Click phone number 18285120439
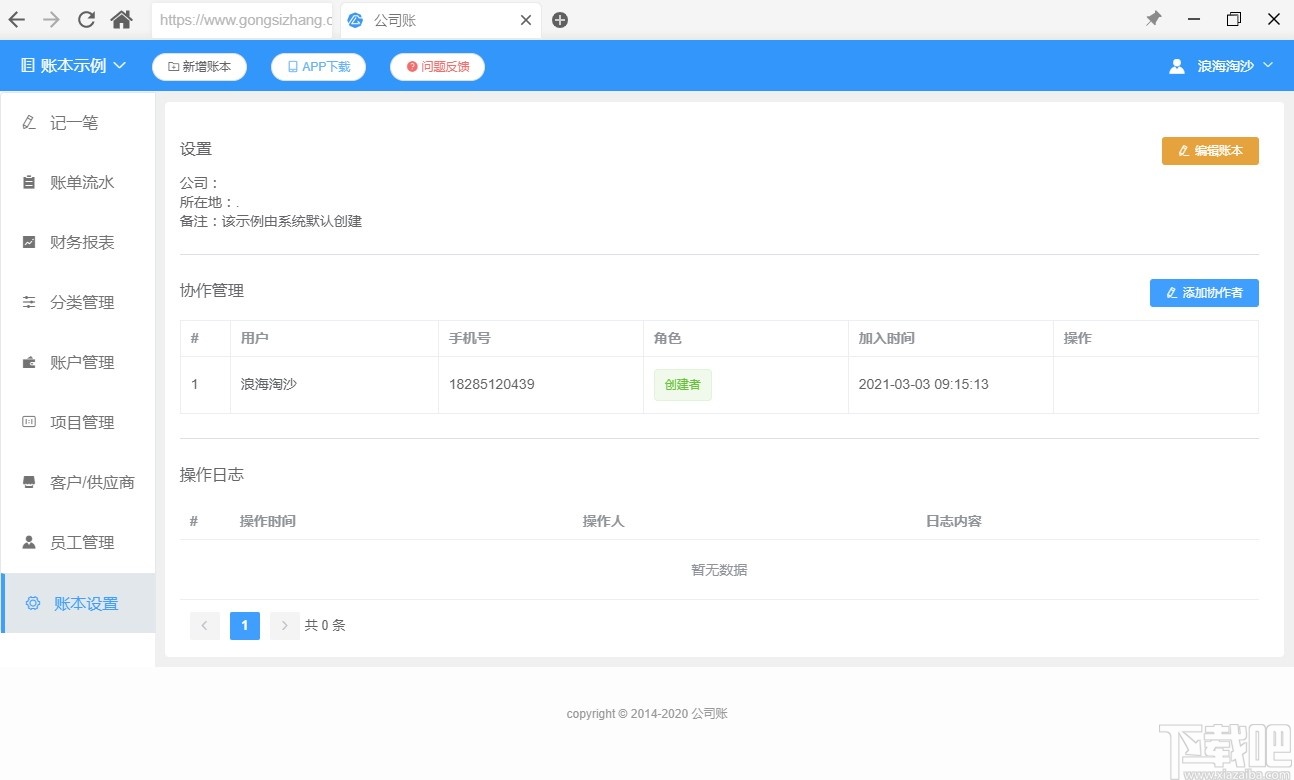1294x780 pixels. coord(492,385)
